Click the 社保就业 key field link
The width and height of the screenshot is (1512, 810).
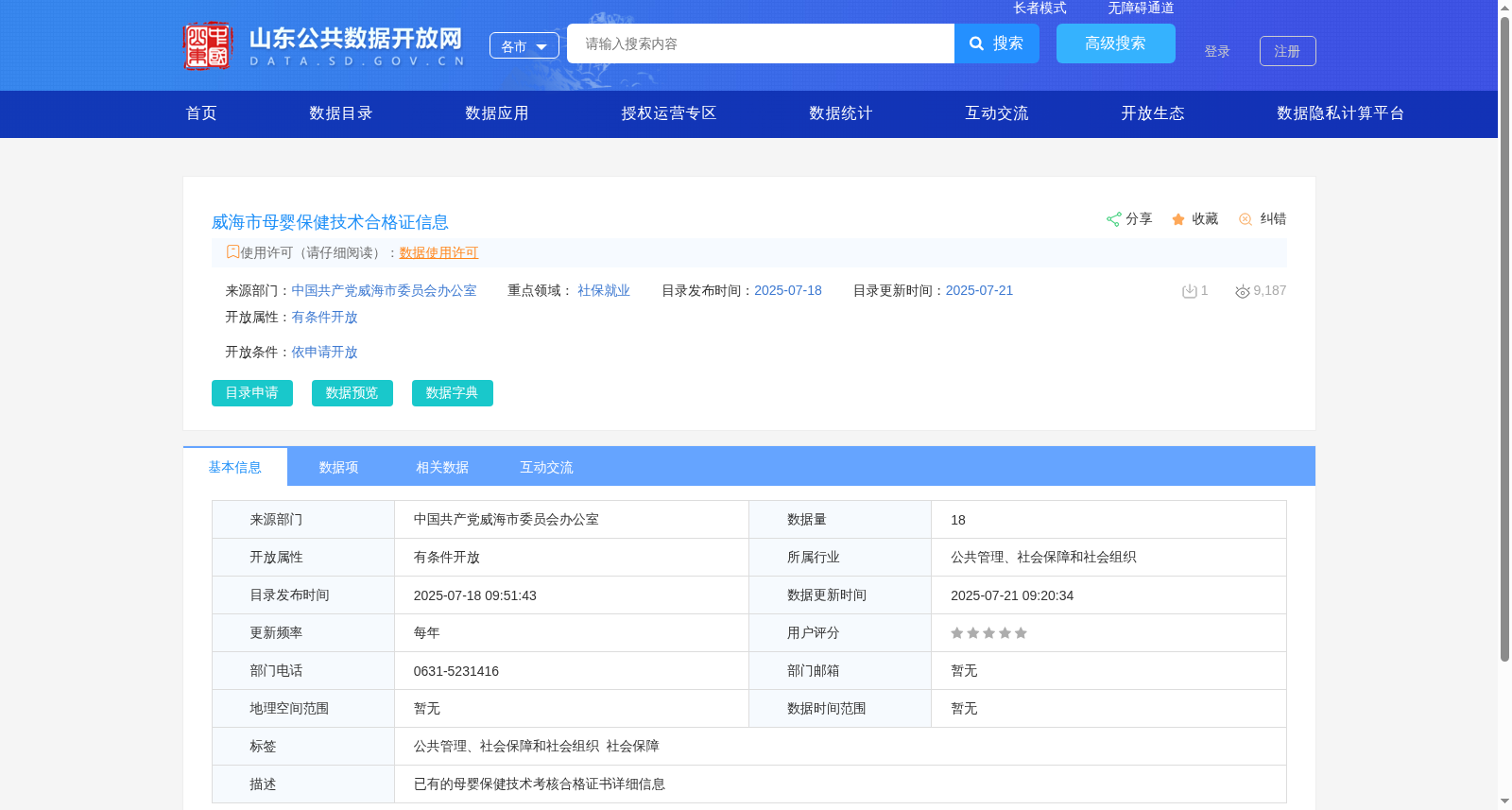tap(604, 290)
